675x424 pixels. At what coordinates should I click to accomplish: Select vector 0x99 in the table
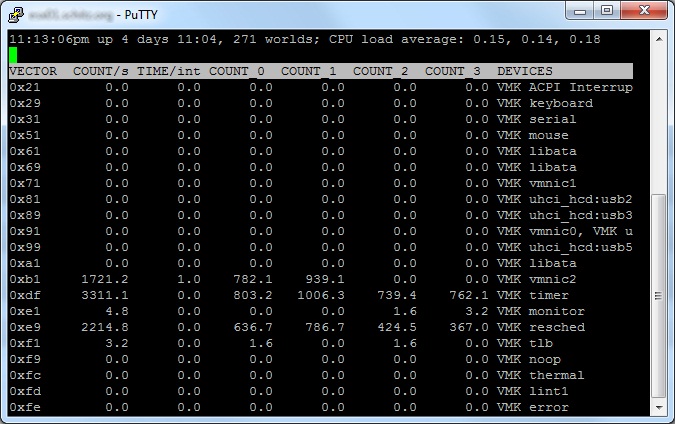point(25,247)
